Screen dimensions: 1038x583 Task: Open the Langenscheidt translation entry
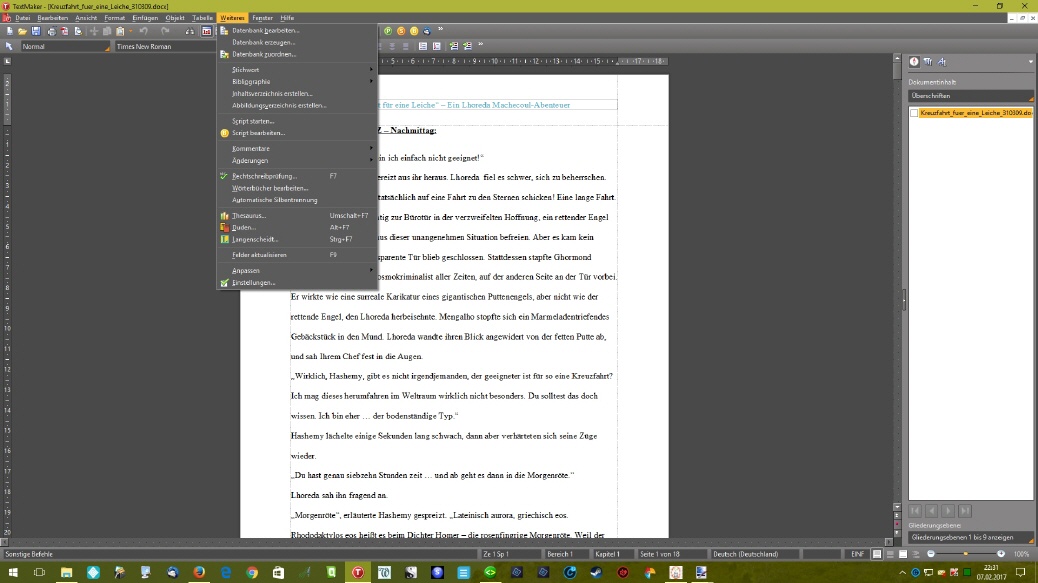[x=255, y=239]
